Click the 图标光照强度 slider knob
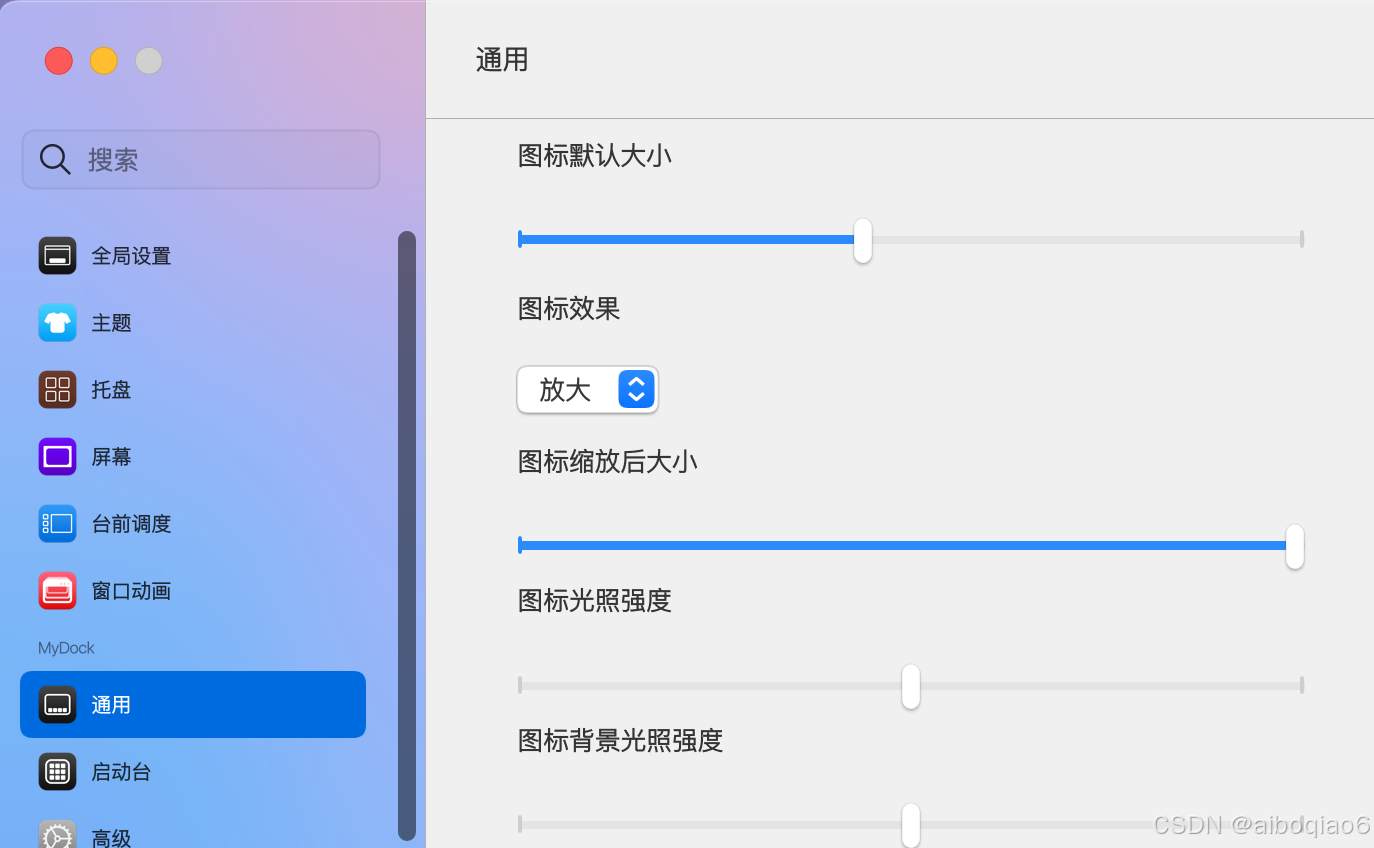Image resolution: width=1374 pixels, height=848 pixels. pos(911,686)
